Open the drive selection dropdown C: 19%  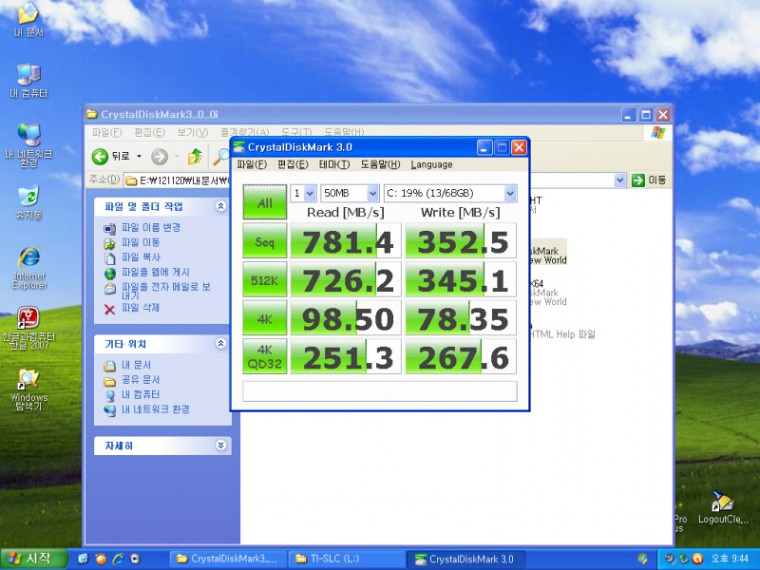450,193
